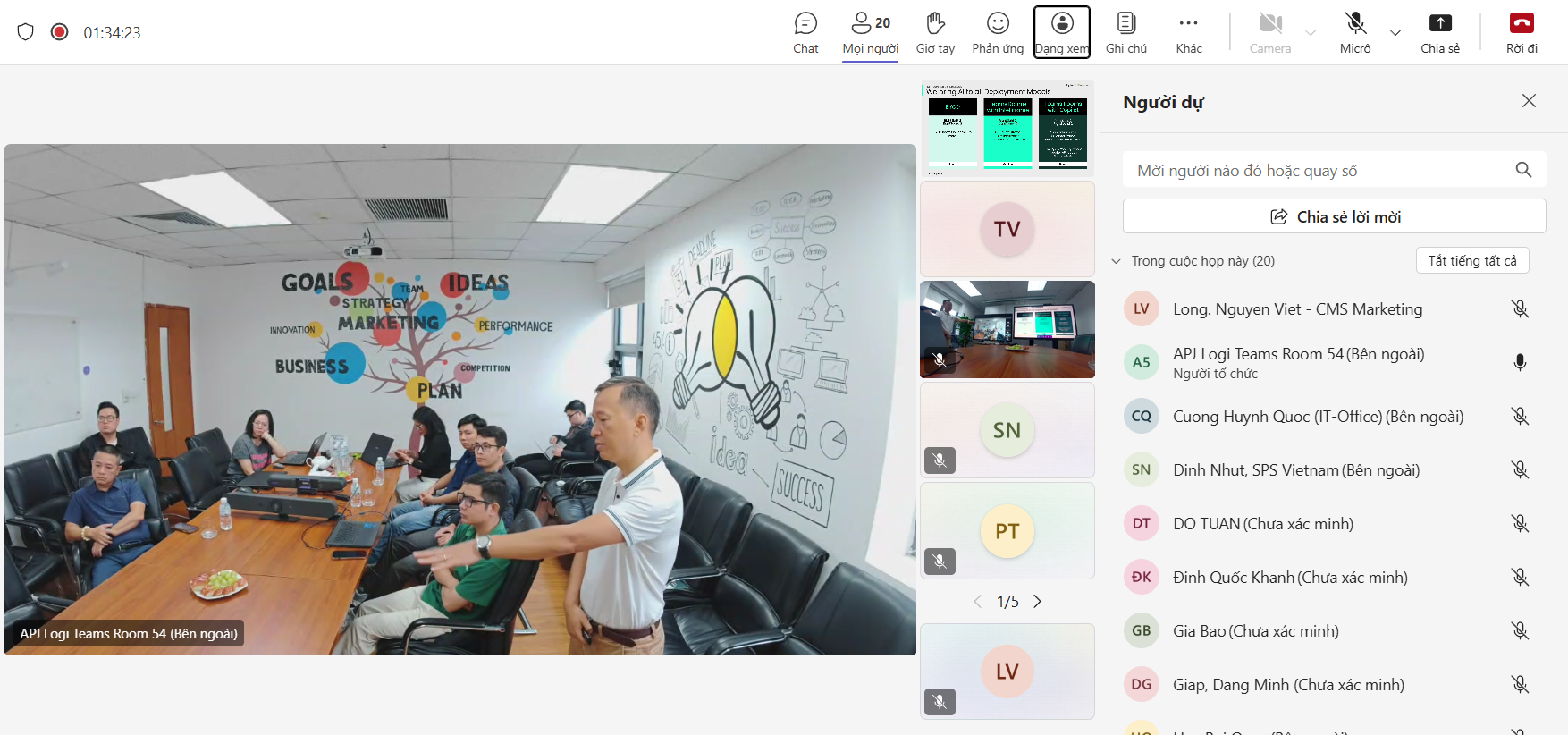
Task: Collapse 'Trong cuộc họp này' participant list
Action: tap(1117, 261)
